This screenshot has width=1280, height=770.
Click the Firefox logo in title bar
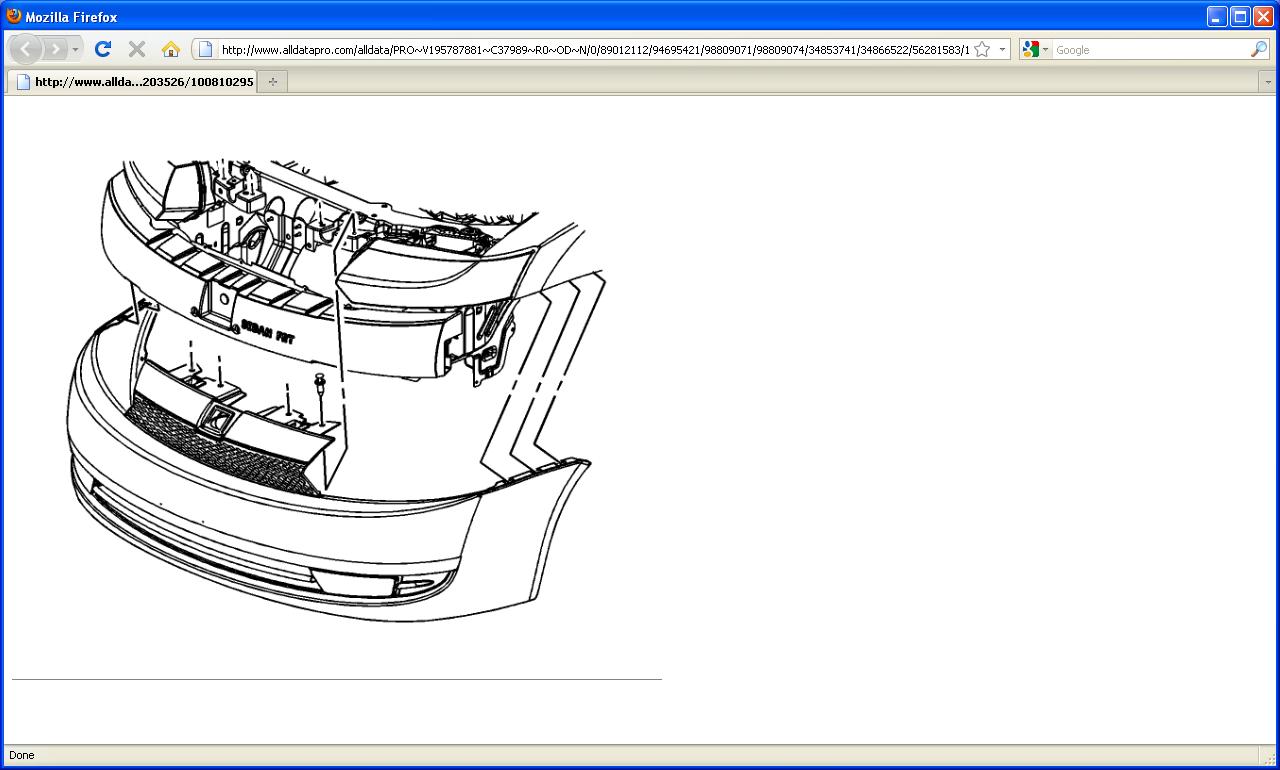[x=13, y=16]
